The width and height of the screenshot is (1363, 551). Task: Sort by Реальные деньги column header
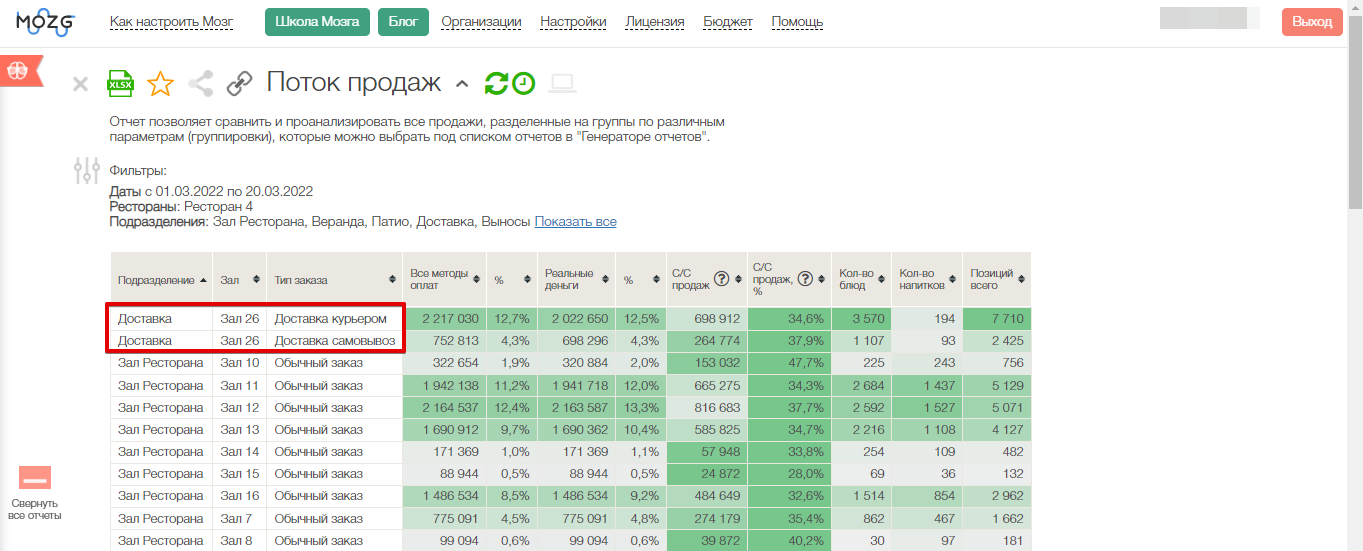[573, 279]
